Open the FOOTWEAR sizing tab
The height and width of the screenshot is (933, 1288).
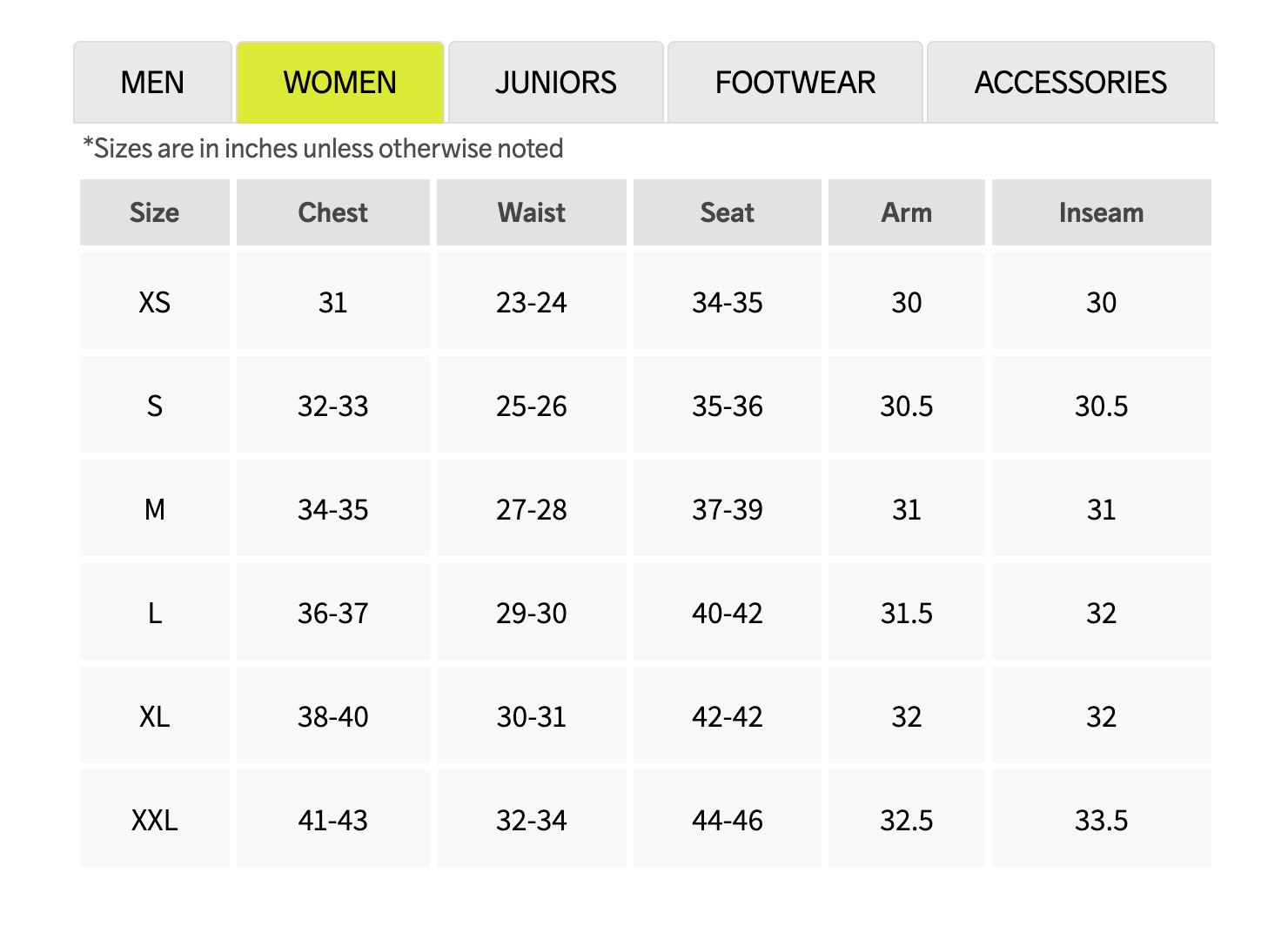pos(795,83)
